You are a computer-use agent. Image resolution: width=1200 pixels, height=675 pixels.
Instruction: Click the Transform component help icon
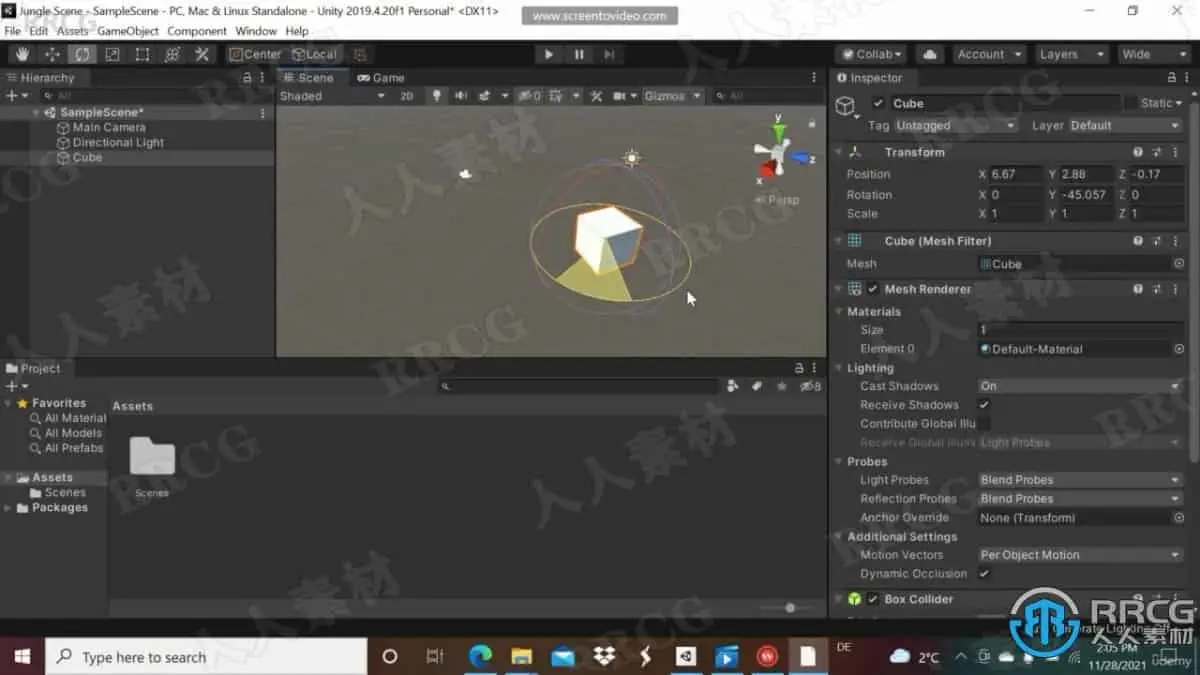tap(1138, 152)
